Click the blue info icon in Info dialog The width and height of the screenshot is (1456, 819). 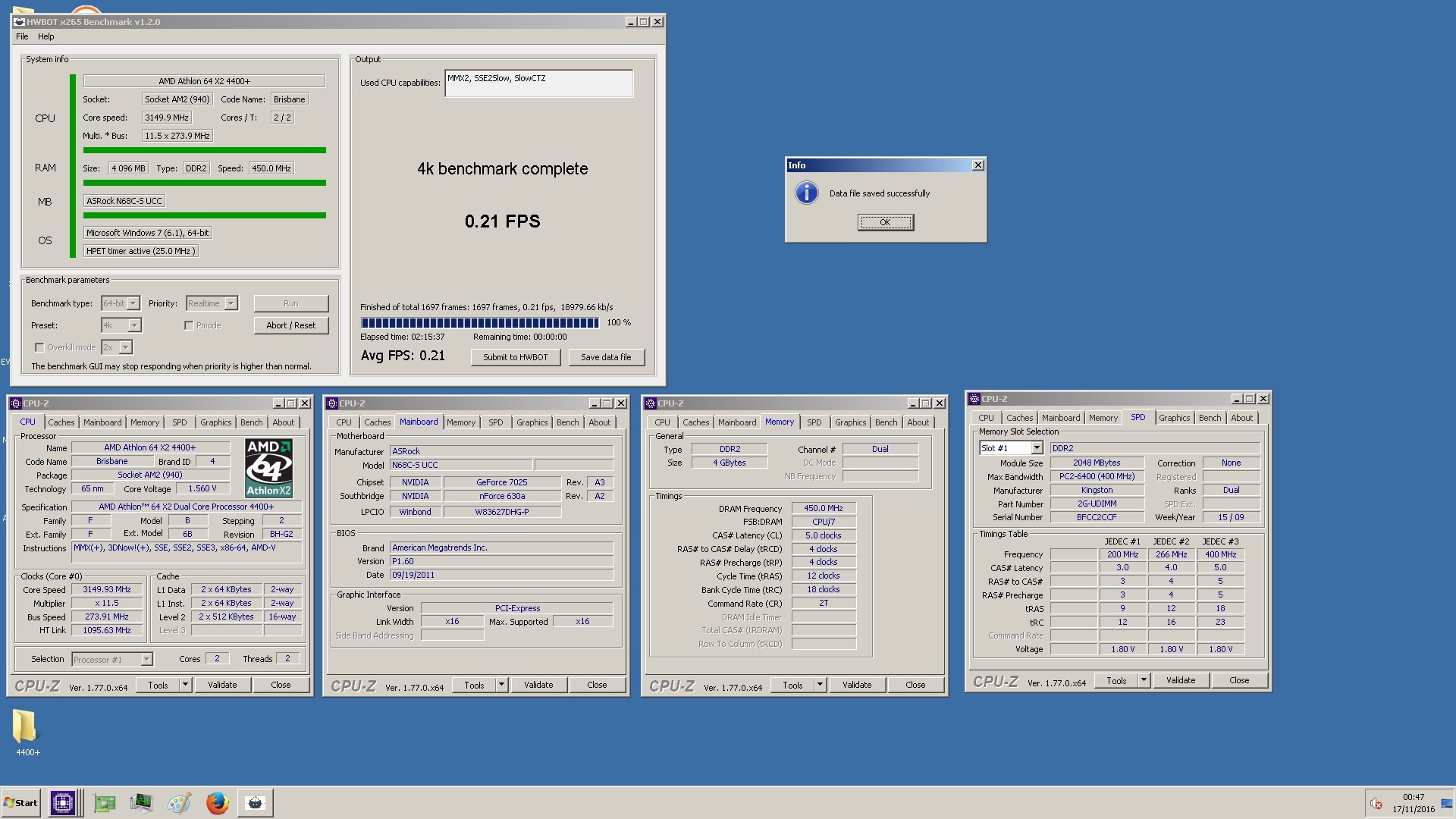point(806,193)
